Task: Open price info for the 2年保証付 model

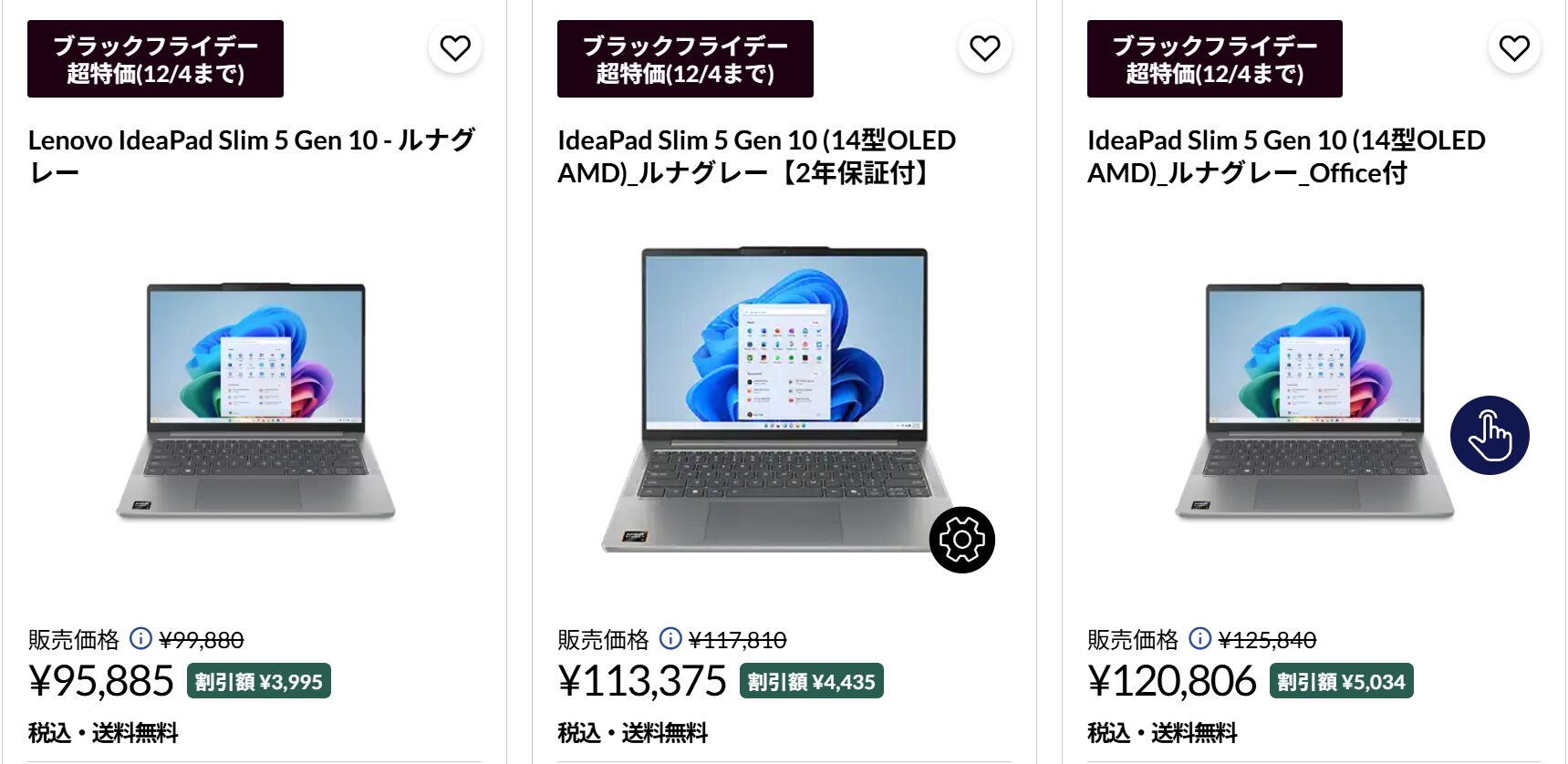Action: [672, 640]
